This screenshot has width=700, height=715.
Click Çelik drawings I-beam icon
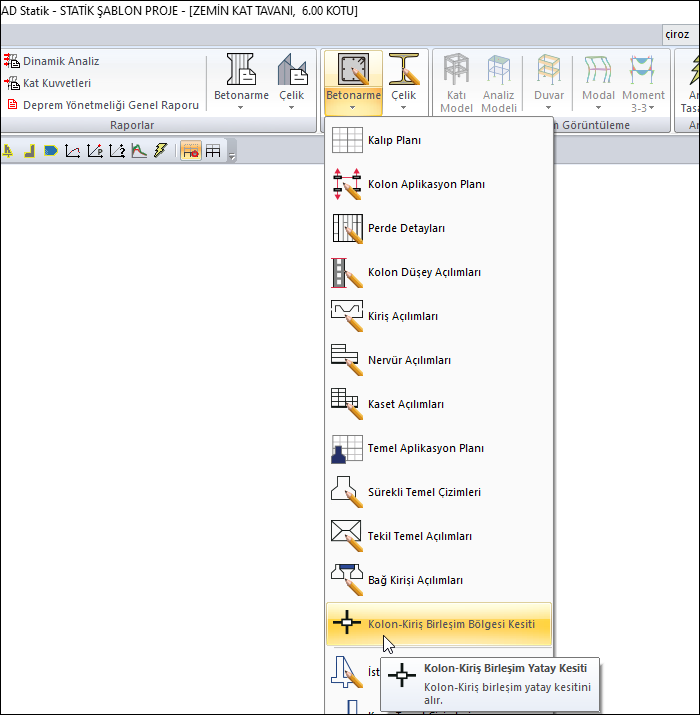coord(404,69)
